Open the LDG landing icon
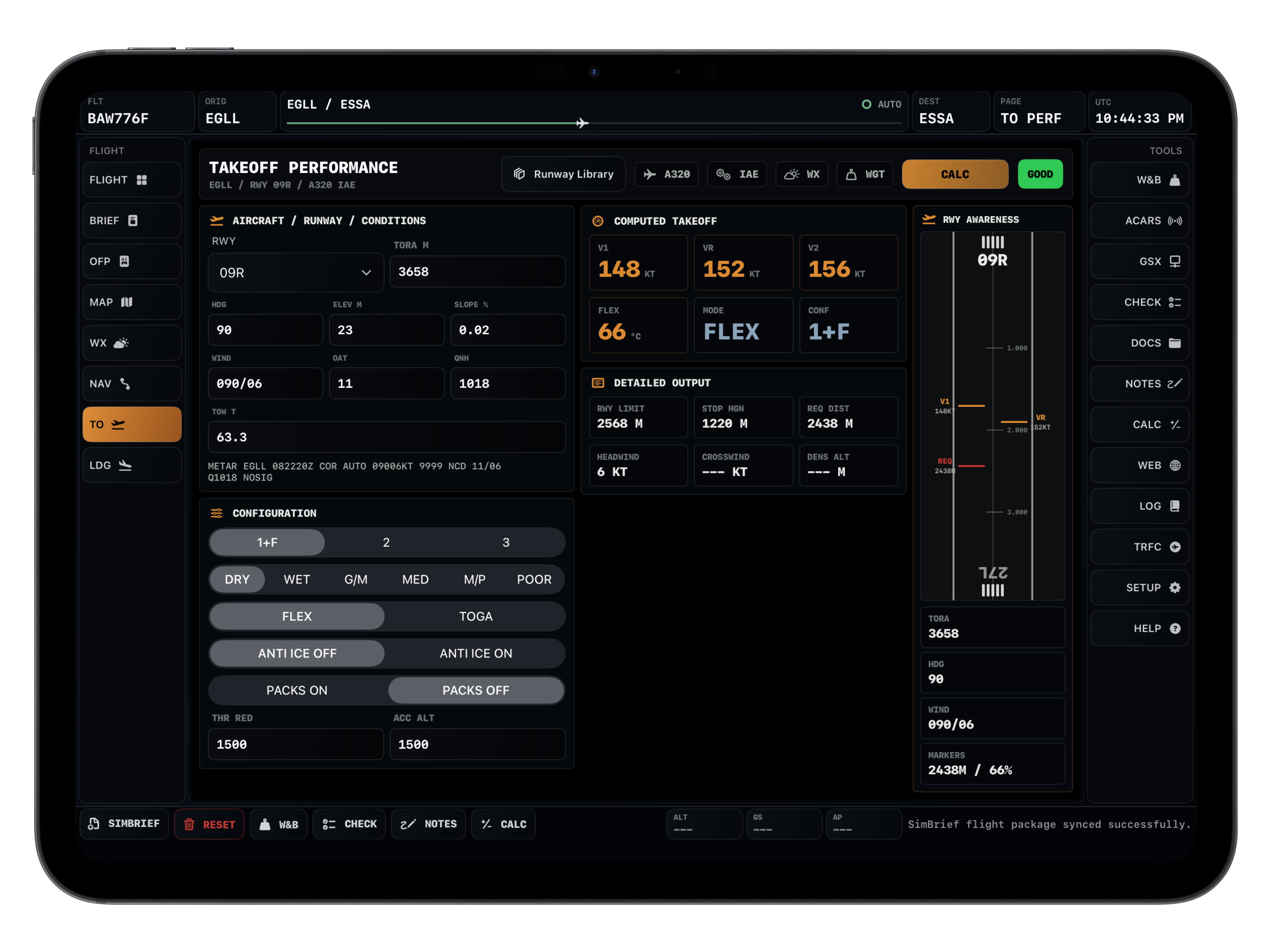The width and height of the screenshot is (1270, 952). (125, 465)
